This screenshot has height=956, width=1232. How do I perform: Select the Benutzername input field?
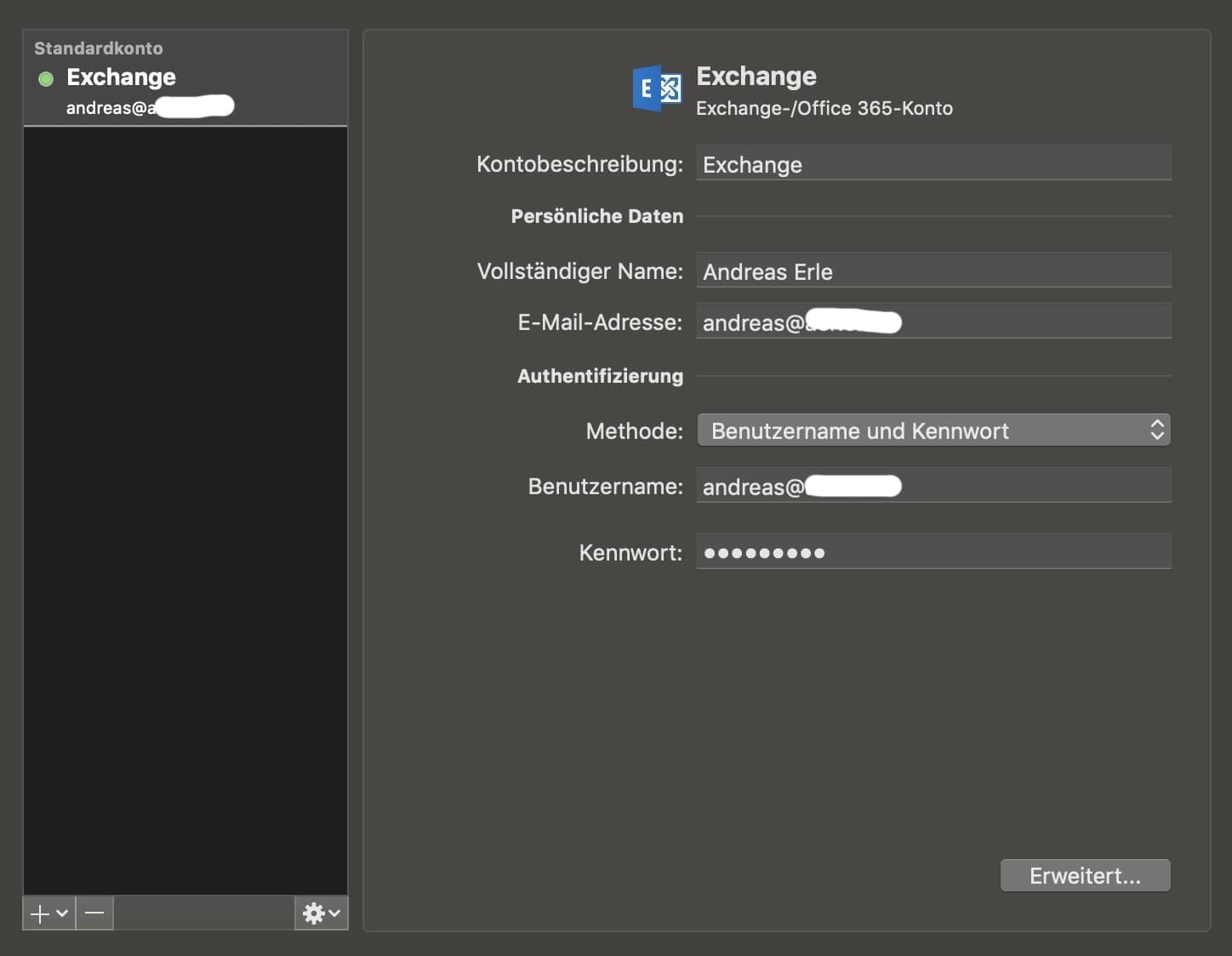pos(1021,486)
